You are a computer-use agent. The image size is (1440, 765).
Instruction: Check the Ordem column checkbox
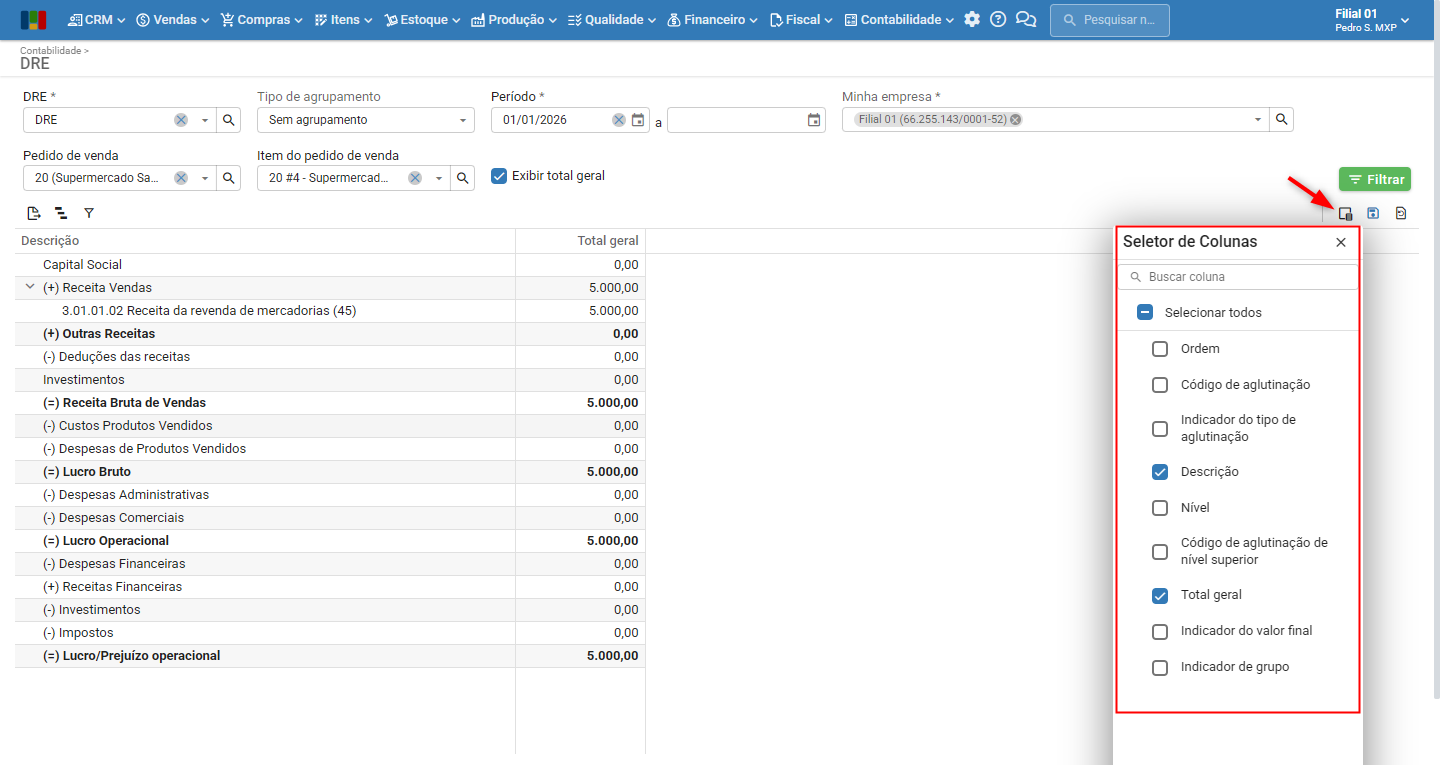1160,349
